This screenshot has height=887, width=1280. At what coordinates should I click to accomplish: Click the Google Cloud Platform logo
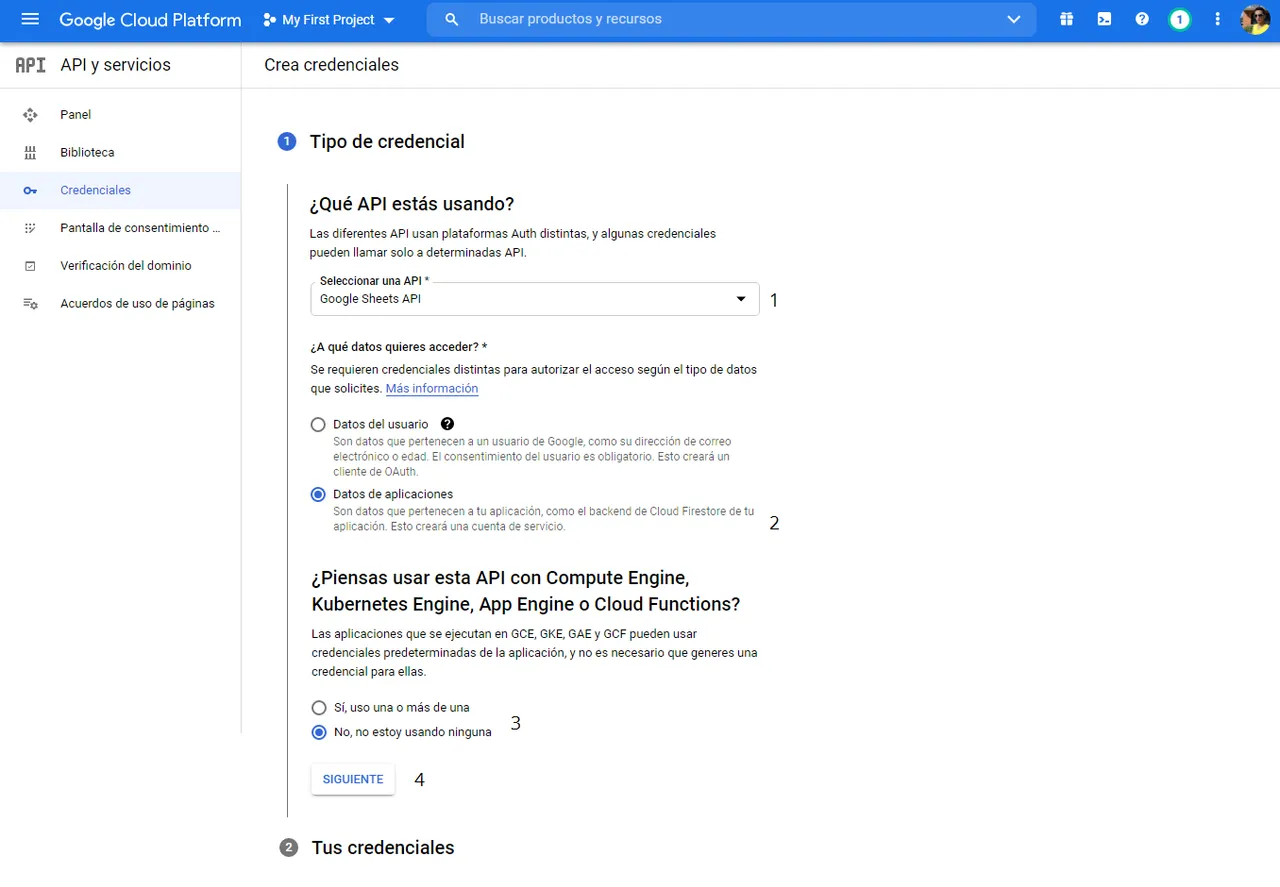coord(150,20)
